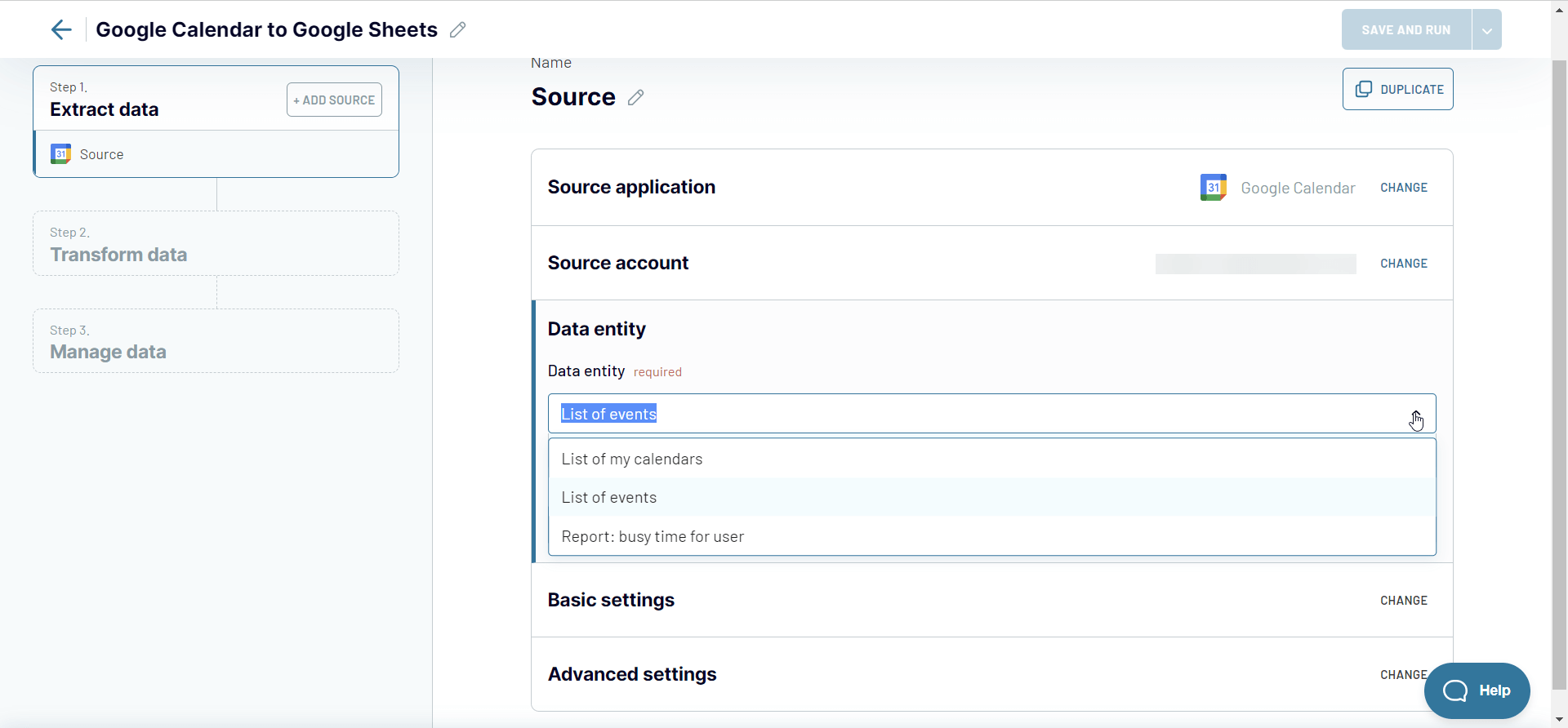
Task: Click the back arrow icon
Action: [61, 30]
